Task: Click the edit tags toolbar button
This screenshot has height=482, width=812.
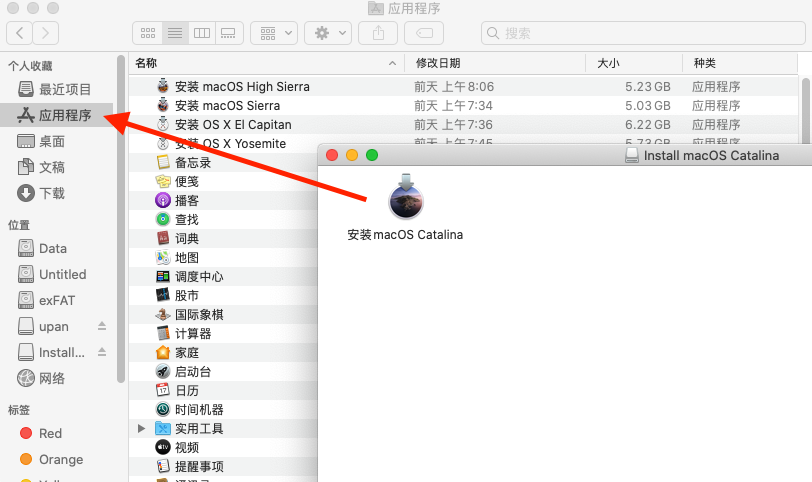Action: (x=424, y=33)
